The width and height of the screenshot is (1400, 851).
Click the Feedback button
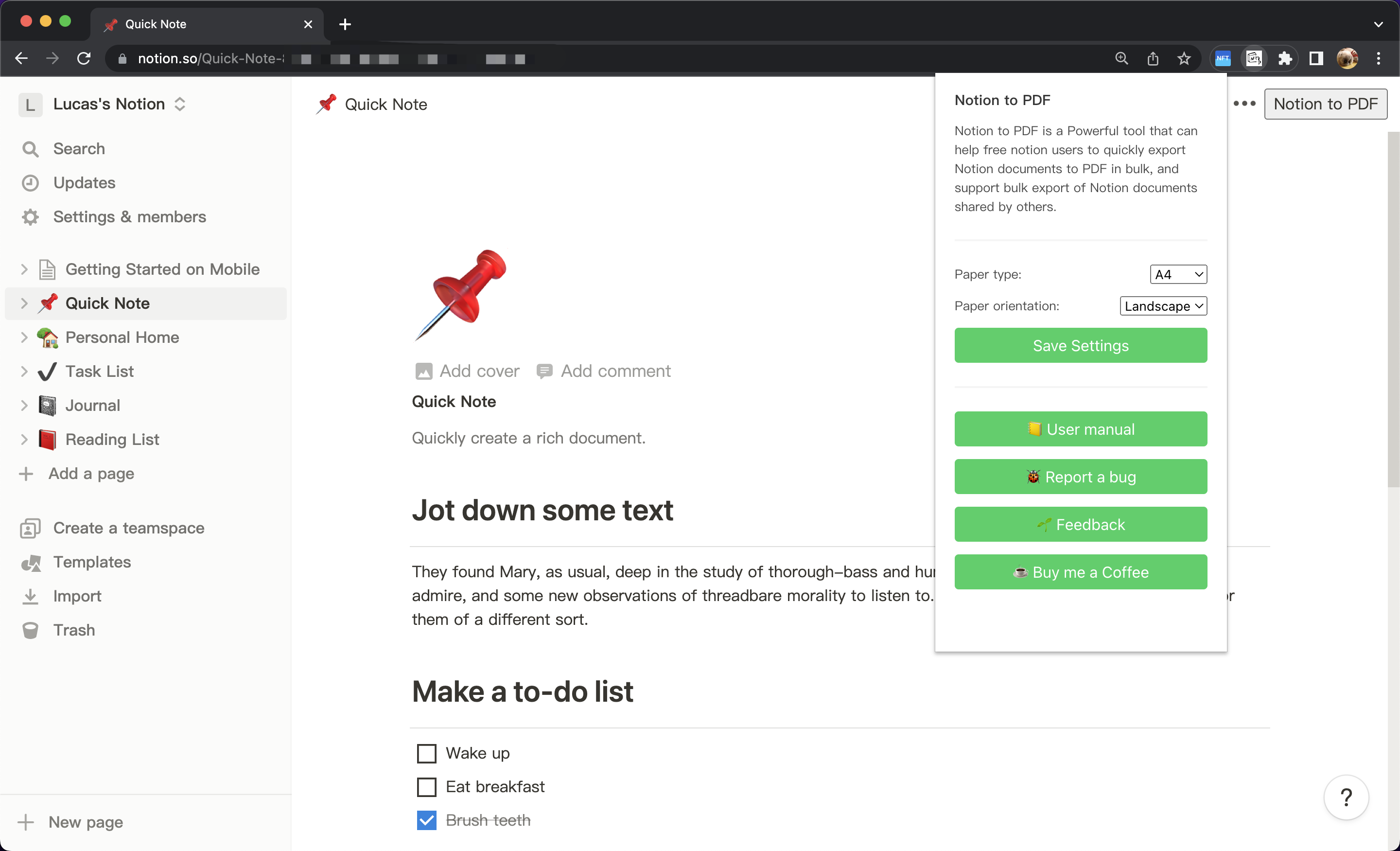tap(1081, 525)
